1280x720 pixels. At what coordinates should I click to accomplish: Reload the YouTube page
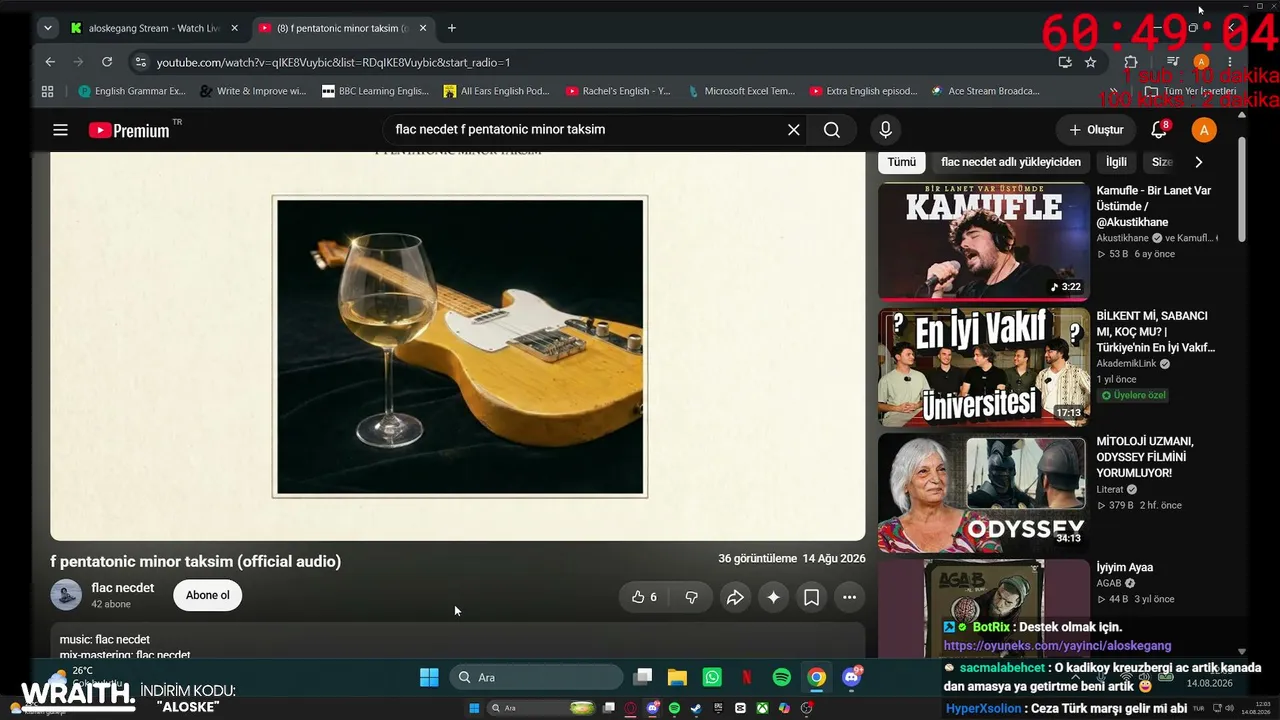[107, 62]
